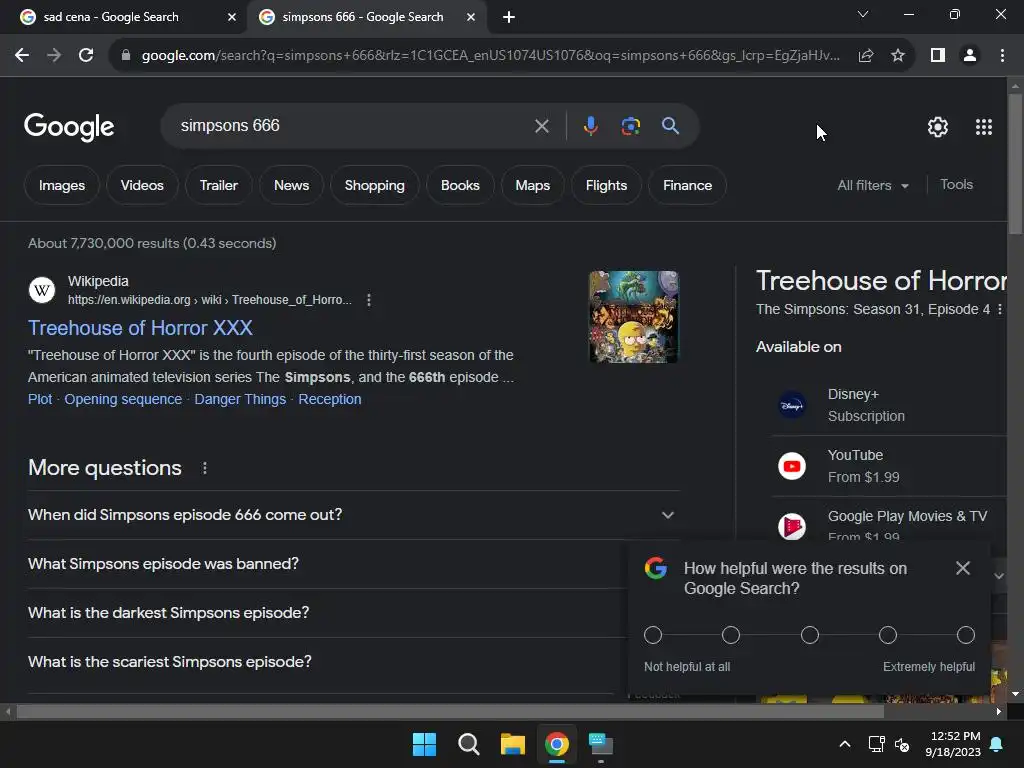This screenshot has width=1024, height=768.
Task: Close the 'sad cena' tab
Action: (232, 17)
